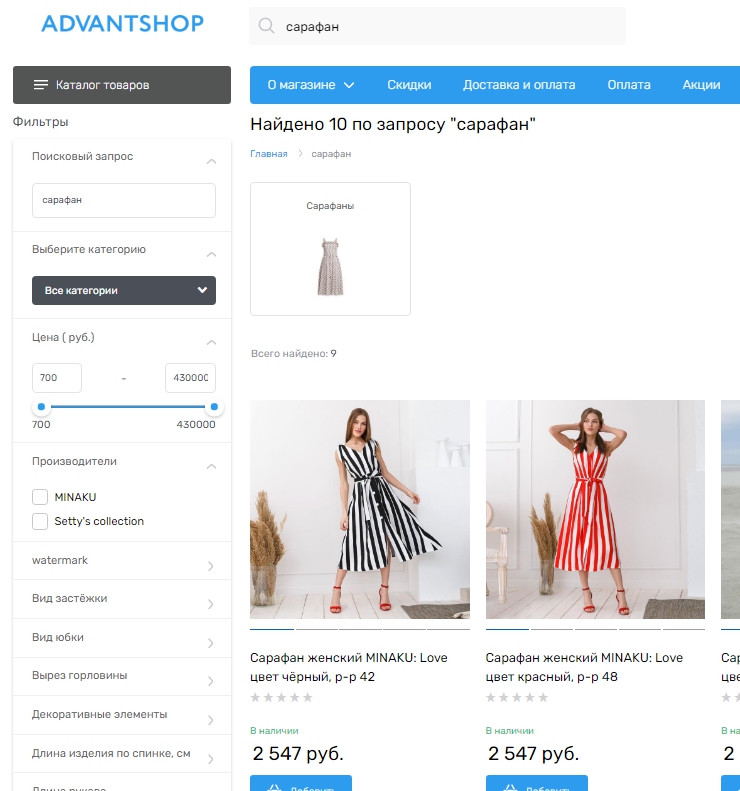Collapse the Цена filter section
Screen dimensions: 740x791
[x=211, y=341]
